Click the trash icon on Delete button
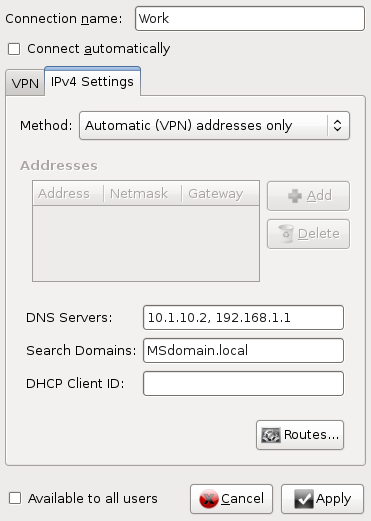Viewport: 371px width, 521px height. click(x=286, y=233)
